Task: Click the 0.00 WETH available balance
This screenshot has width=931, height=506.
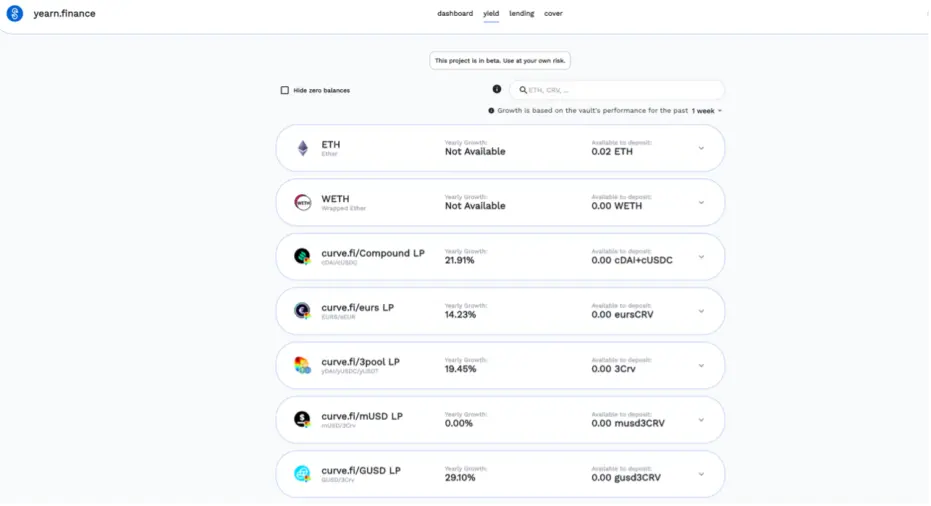Action: coord(616,206)
